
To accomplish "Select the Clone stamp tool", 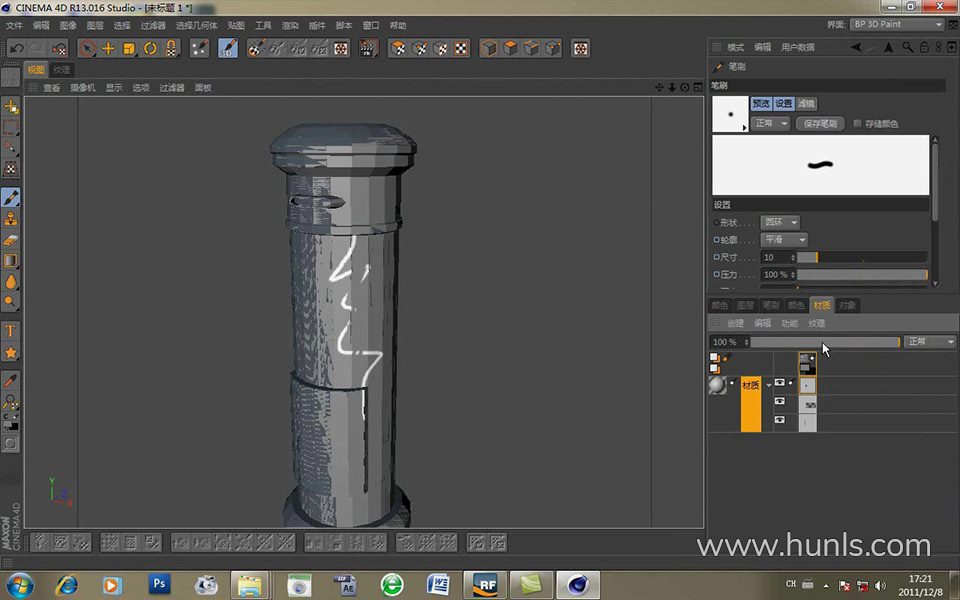I will coord(12,219).
